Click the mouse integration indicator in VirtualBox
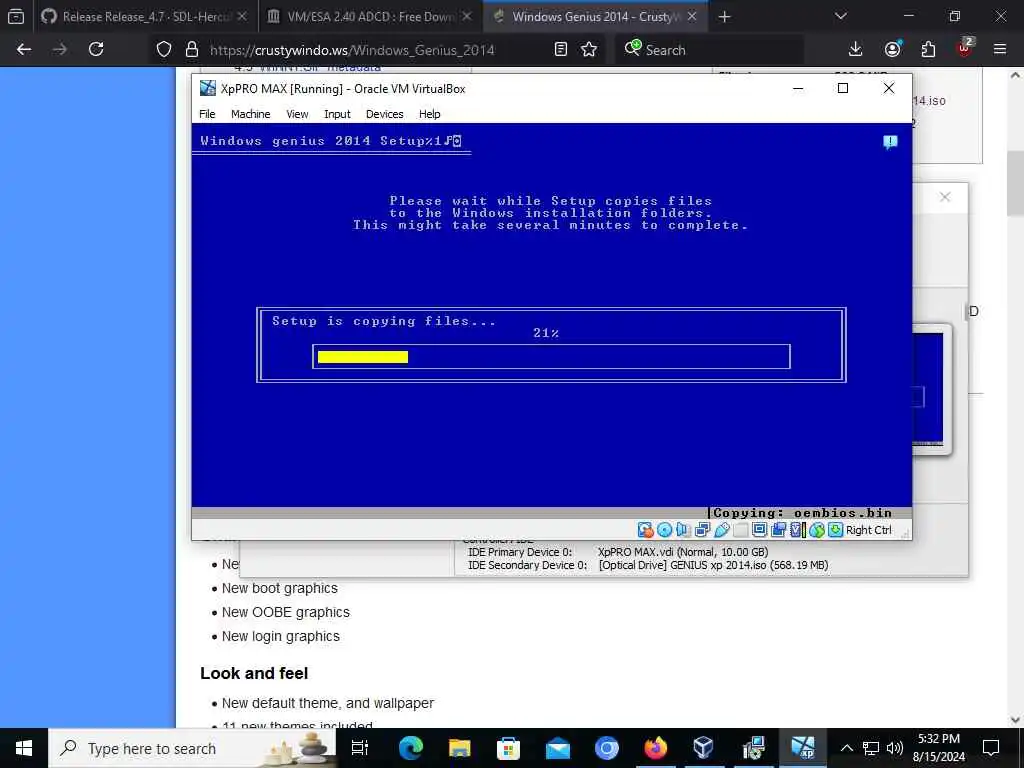Viewport: 1024px width, 768px height. coord(818,530)
